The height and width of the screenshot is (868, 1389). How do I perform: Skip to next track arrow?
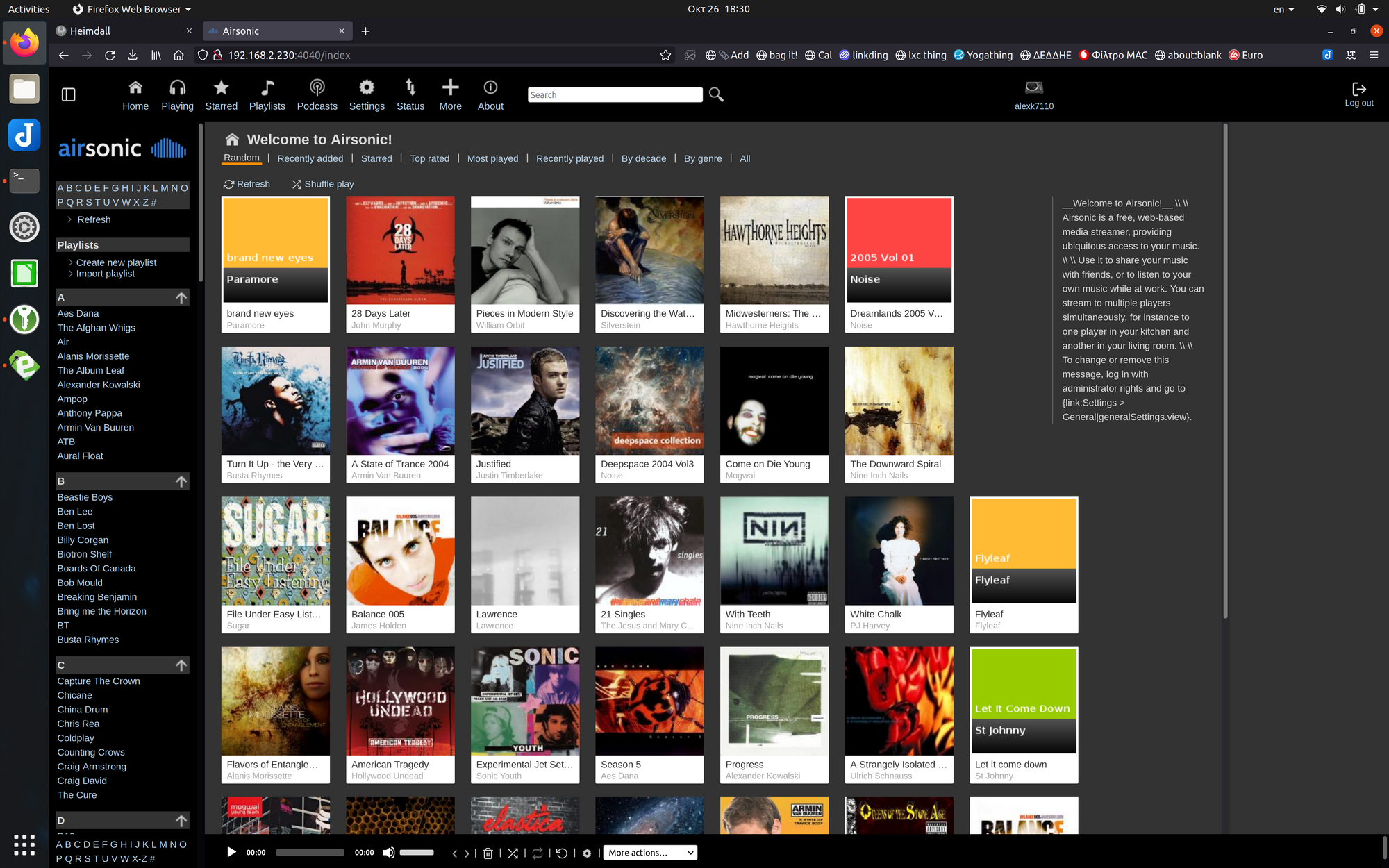467,853
